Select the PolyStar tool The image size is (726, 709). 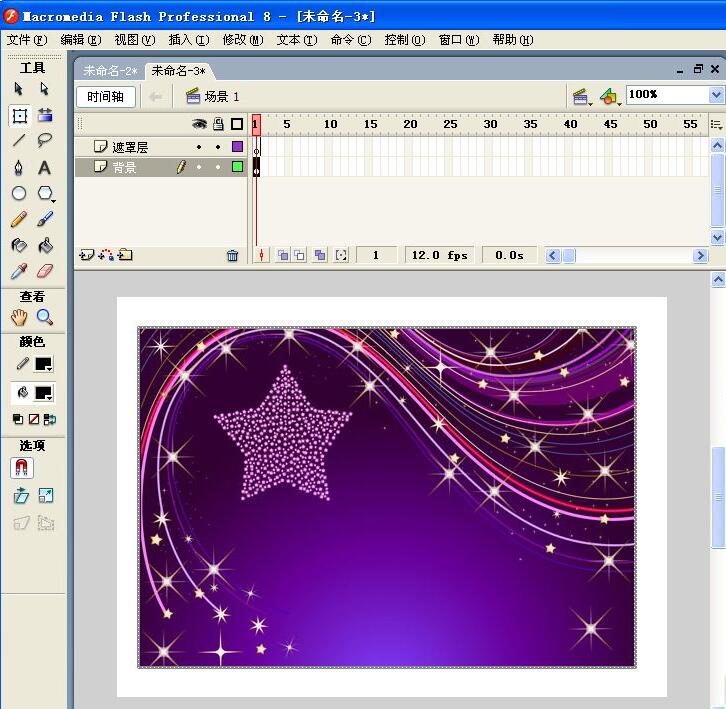[45, 193]
